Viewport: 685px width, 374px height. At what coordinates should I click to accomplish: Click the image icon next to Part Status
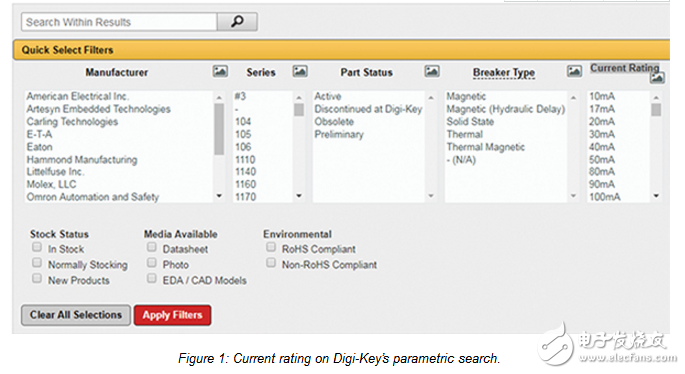(432, 71)
